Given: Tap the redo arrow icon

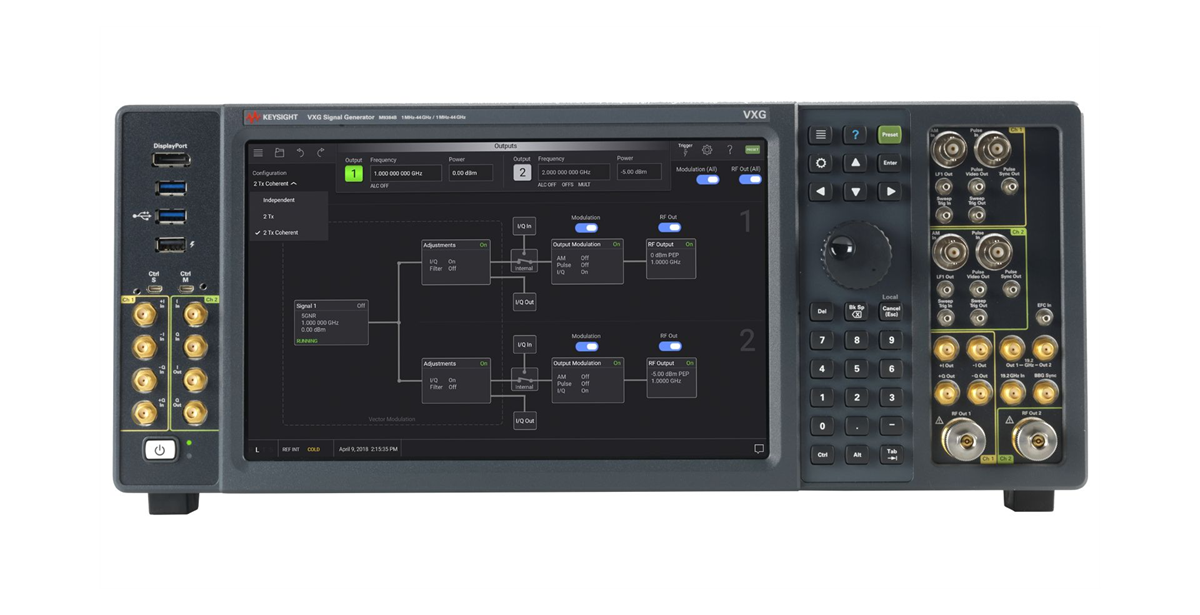Looking at the screenshot, I should pos(321,153).
